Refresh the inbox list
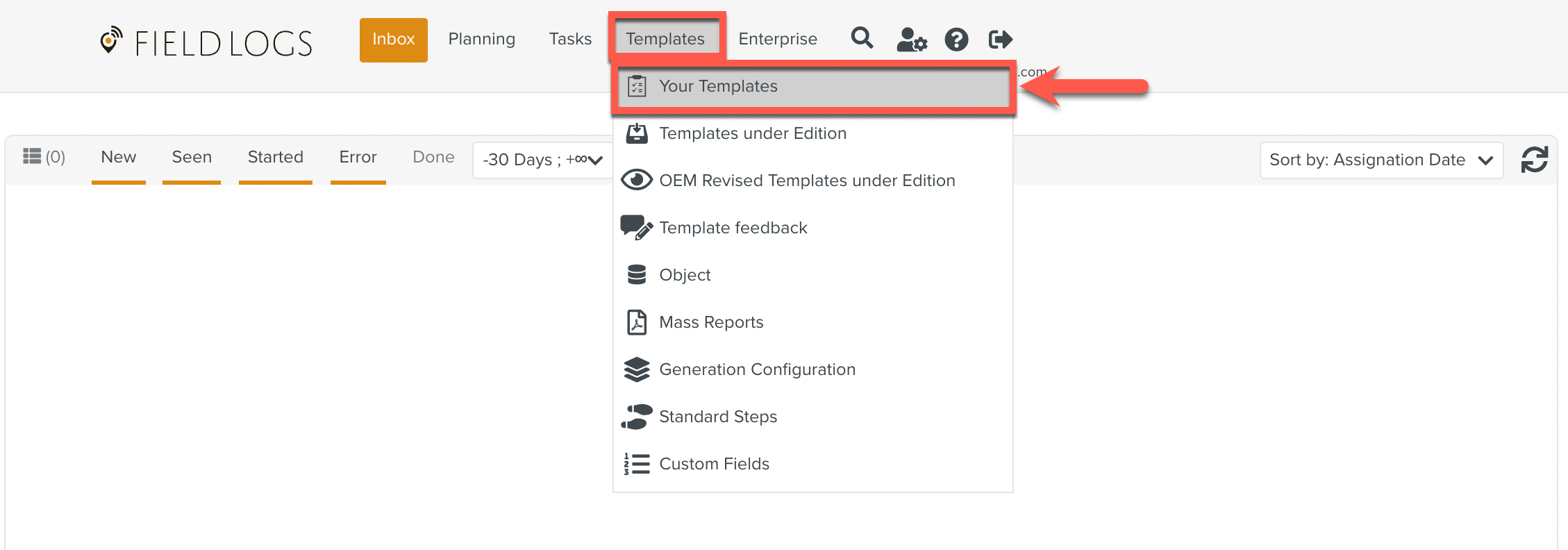 click(1534, 160)
